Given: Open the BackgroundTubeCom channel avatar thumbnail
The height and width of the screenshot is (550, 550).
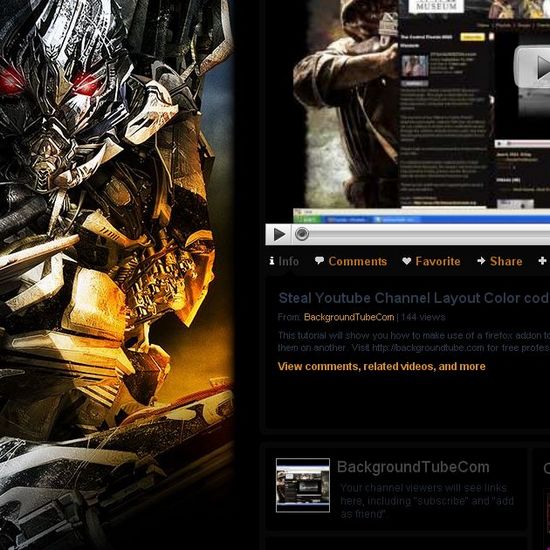Looking at the screenshot, I should click(303, 485).
